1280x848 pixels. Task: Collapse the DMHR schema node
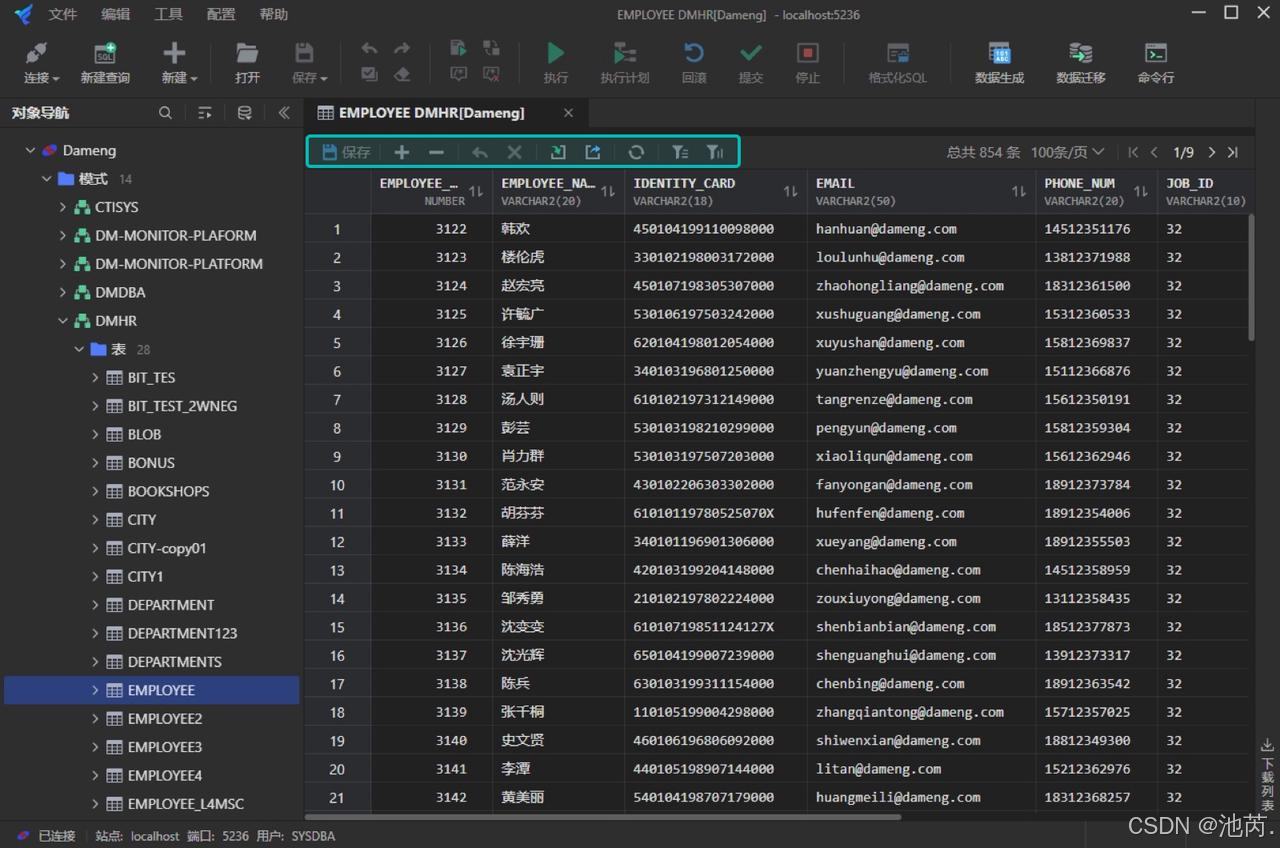[x=62, y=320]
